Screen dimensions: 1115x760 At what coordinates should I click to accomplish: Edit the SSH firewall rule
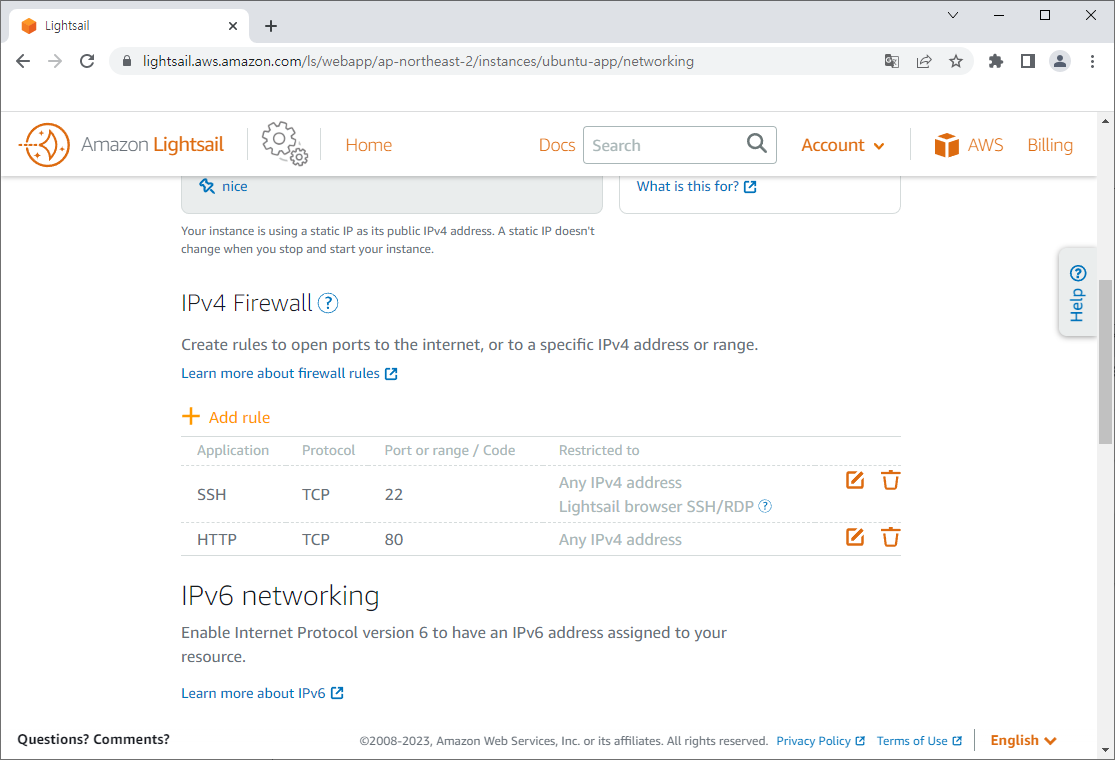(854, 480)
